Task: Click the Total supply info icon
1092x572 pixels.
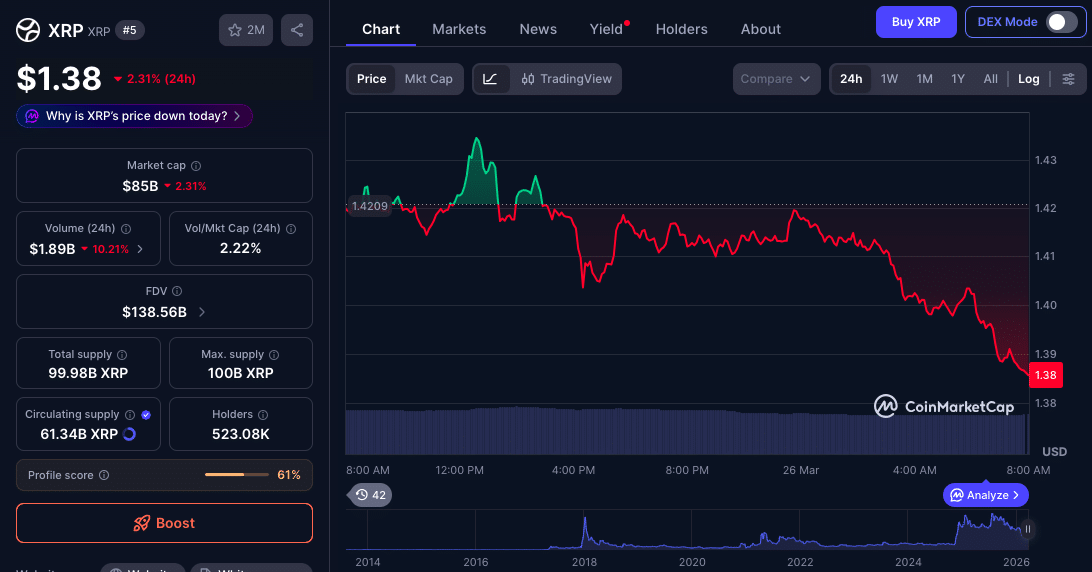Action: (122, 355)
